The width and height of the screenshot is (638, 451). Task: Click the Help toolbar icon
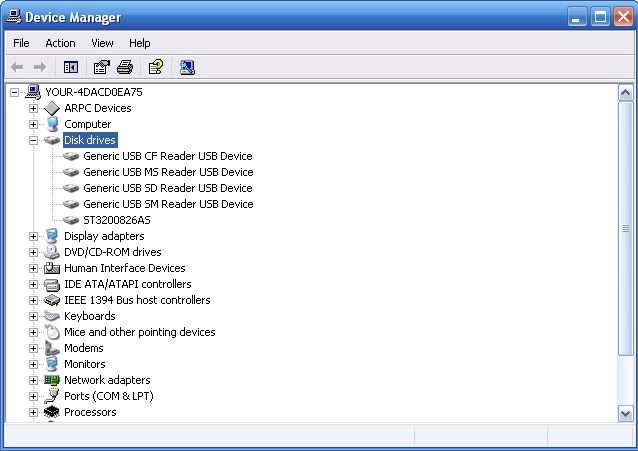pyautogui.click(x=156, y=67)
